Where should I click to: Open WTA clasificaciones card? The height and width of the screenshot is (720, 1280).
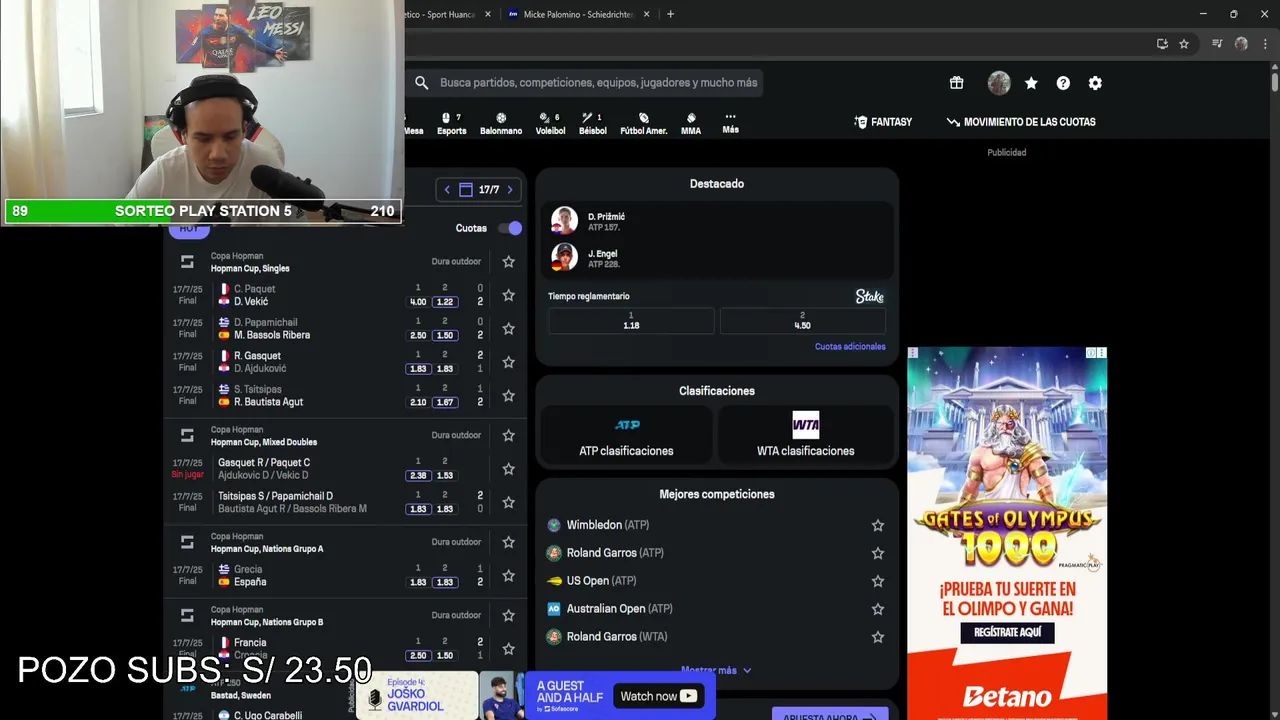[x=805, y=437]
